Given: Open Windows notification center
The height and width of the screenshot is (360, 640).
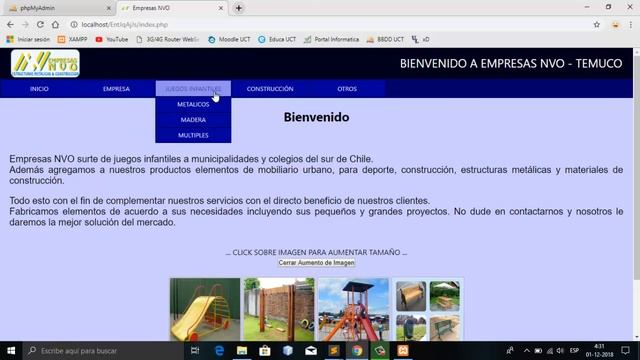Looking at the screenshot, I should coord(625,351).
